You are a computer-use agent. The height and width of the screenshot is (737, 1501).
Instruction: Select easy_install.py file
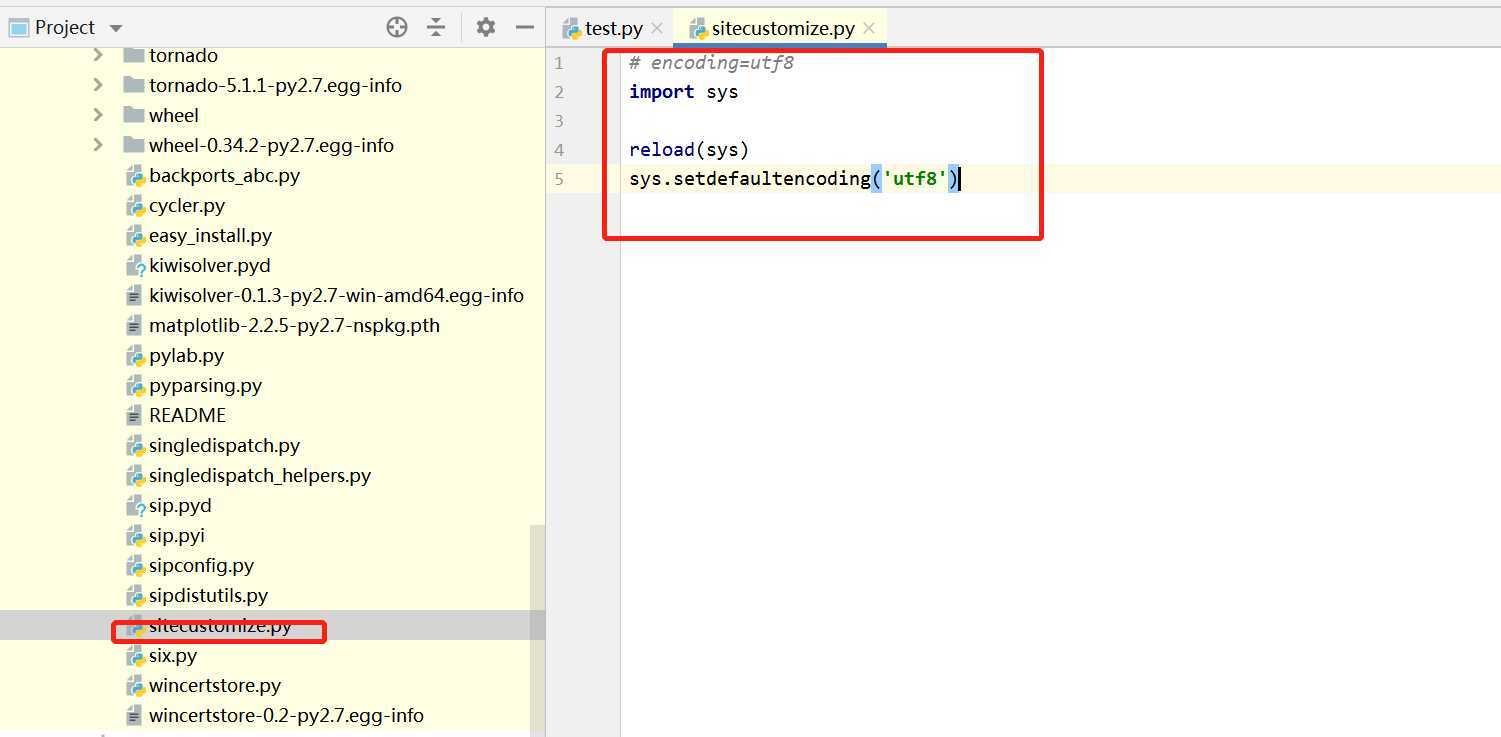[x=210, y=235]
